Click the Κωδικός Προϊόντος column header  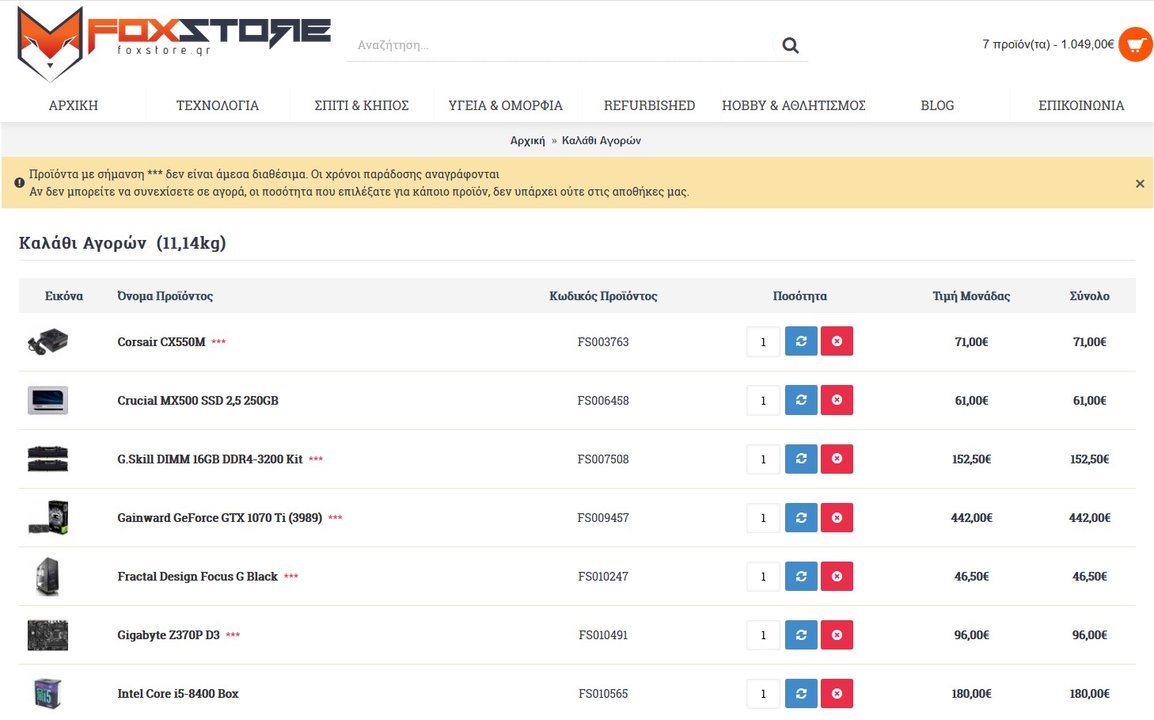pyautogui.click(x=603, y=296)
